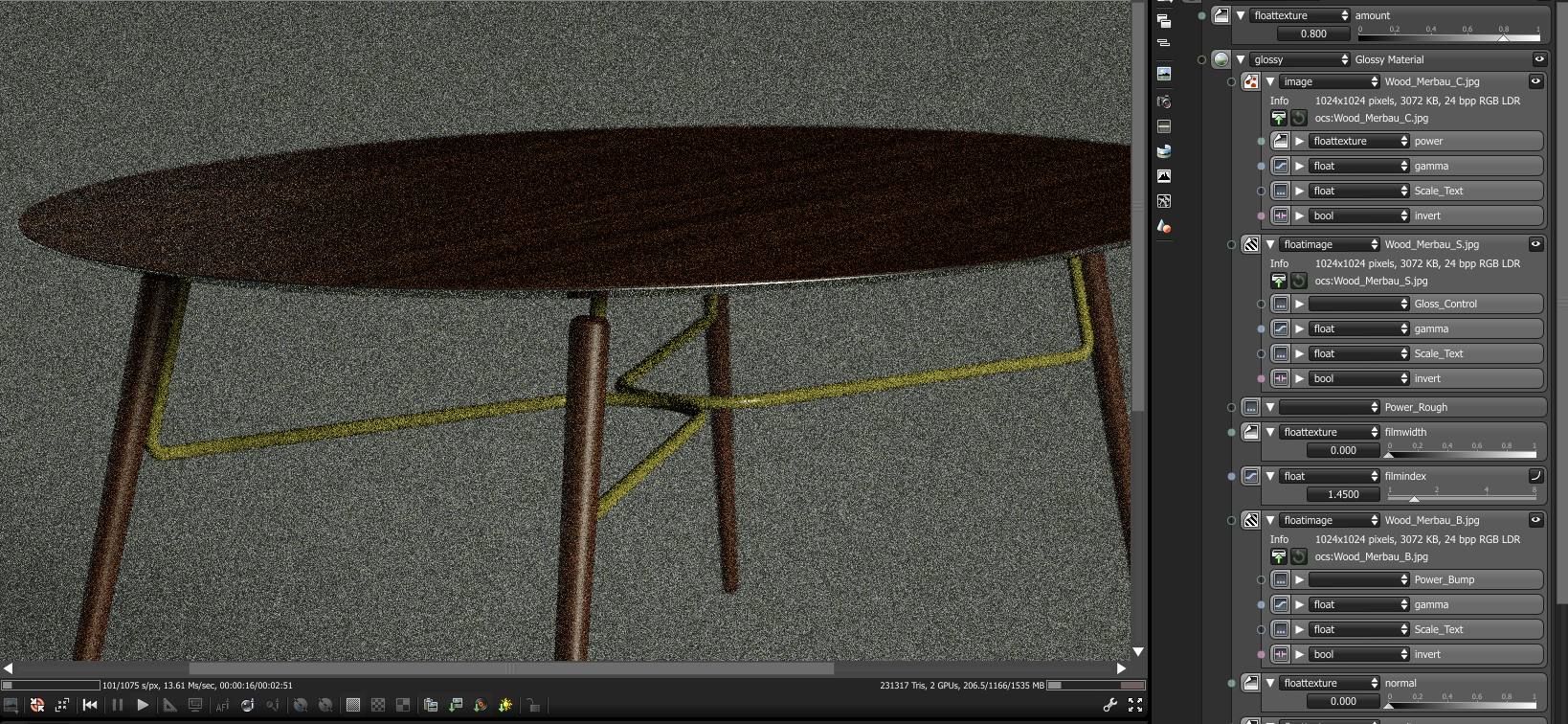Toggle the eye on Wood_Merbau_B.jpg
The height and width of the screenshot is (724, 1568).
1535,520
